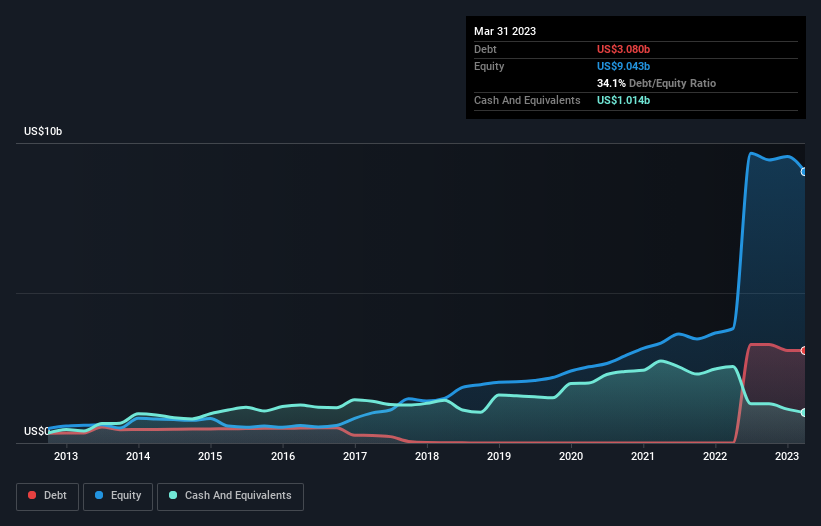Click the 2020 x-axis label

tap(571, 456)
